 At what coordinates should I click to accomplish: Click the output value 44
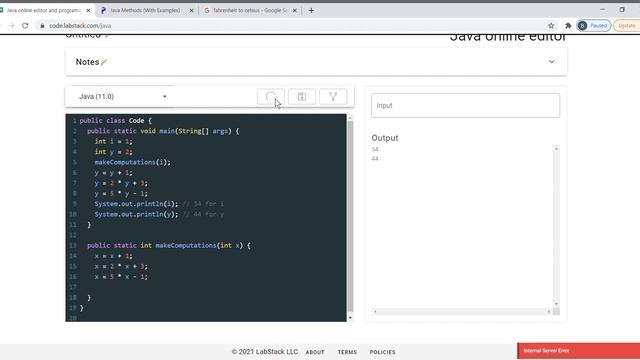(375, 158)
